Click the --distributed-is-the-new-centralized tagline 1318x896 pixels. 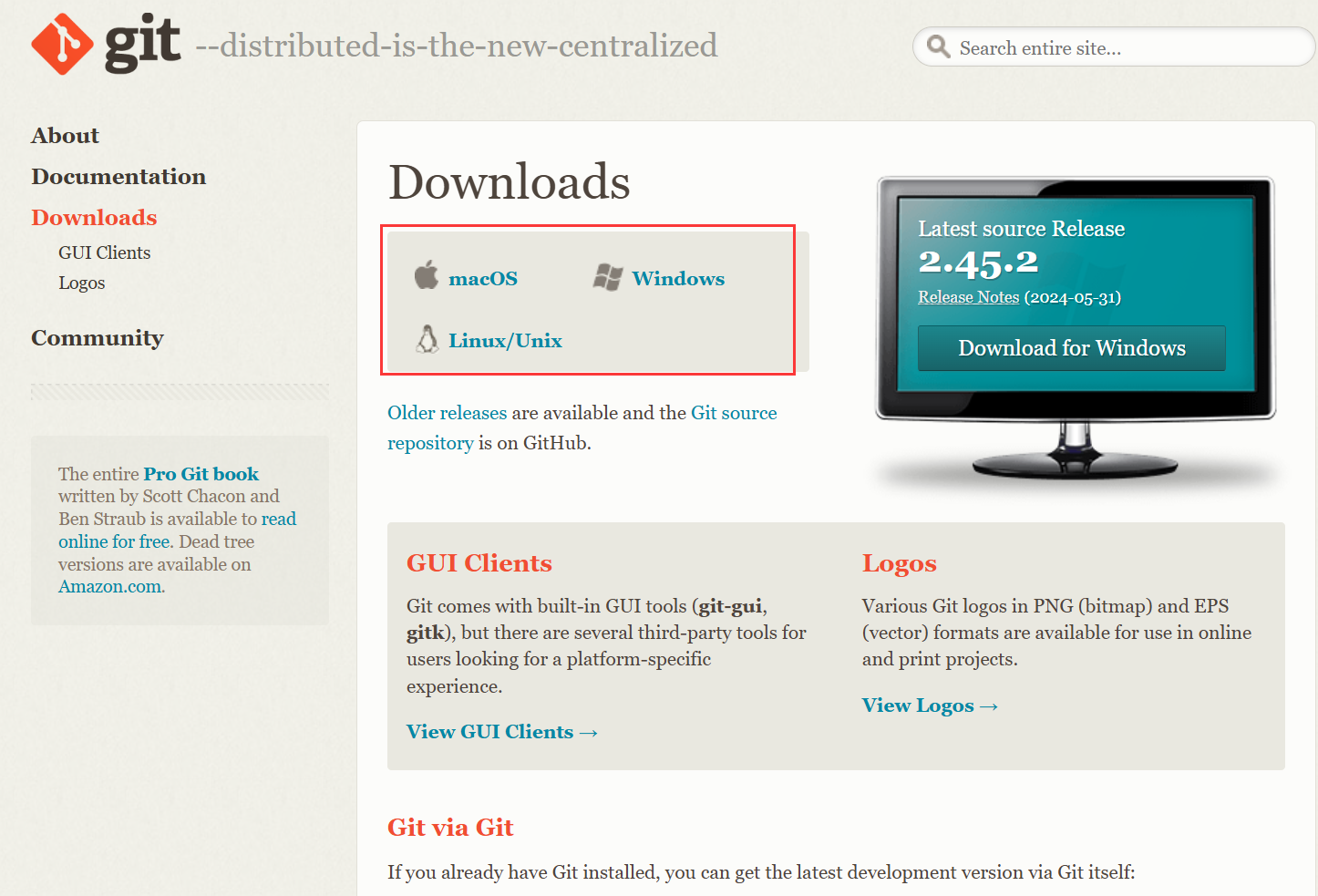click(457, 46)
